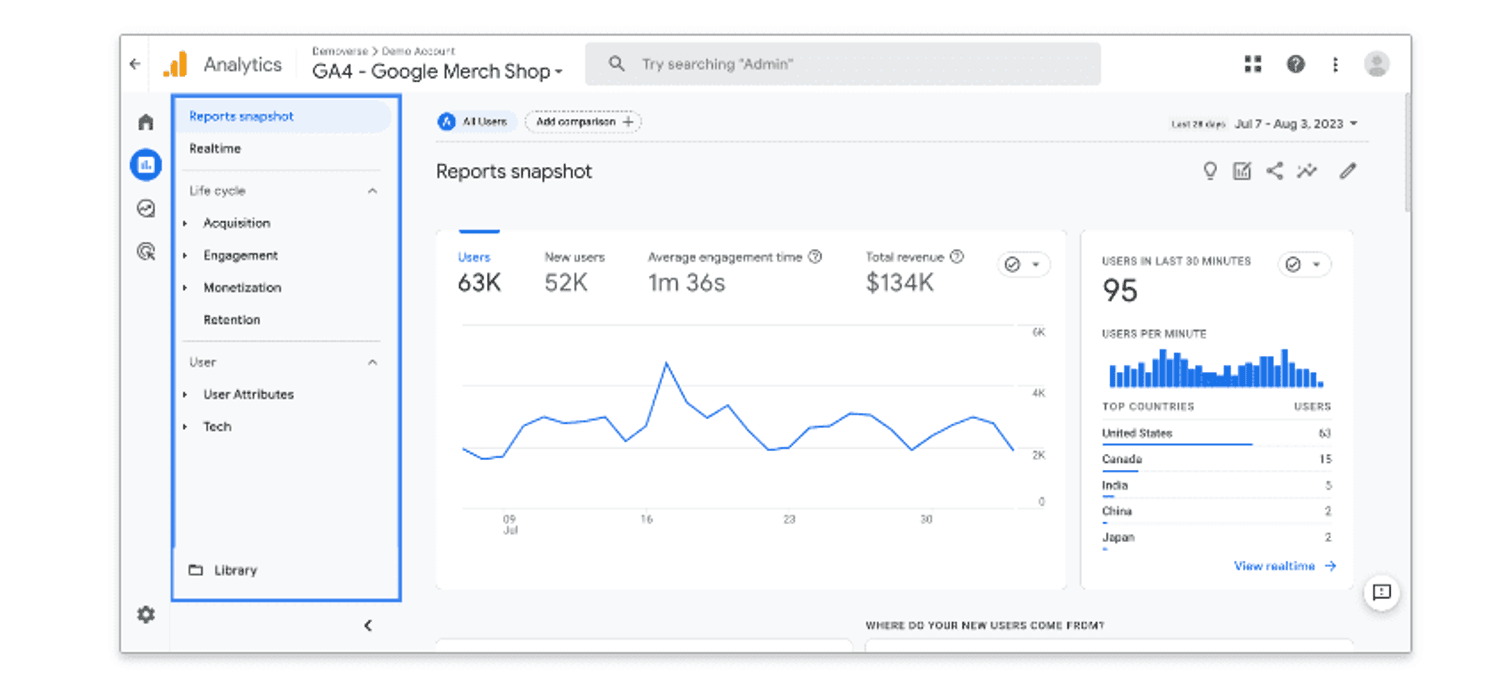Open the Advertising icon in left rail
This screenshot has width=1487, height=677.
146,251
